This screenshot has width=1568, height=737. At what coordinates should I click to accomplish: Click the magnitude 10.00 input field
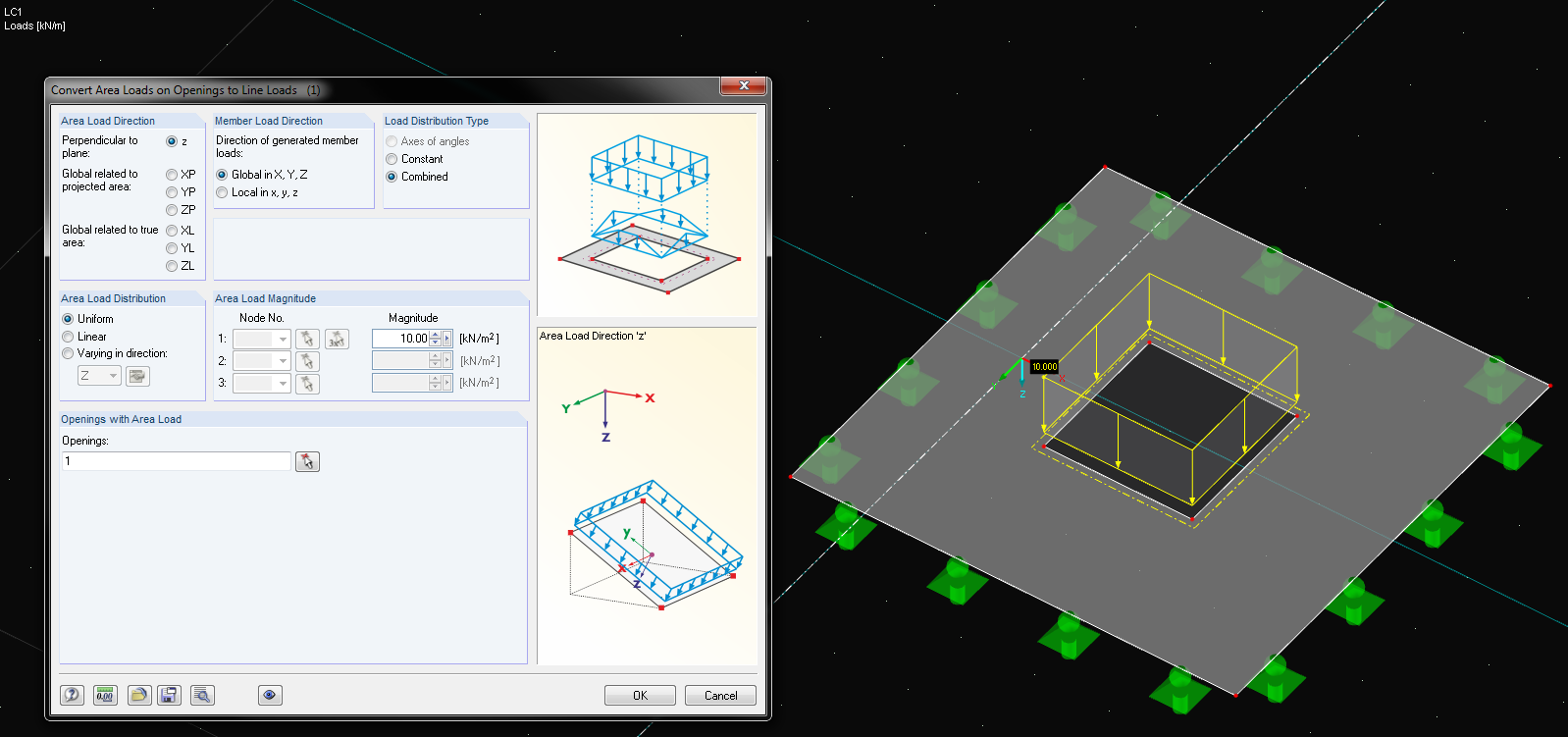click(401, 339)
